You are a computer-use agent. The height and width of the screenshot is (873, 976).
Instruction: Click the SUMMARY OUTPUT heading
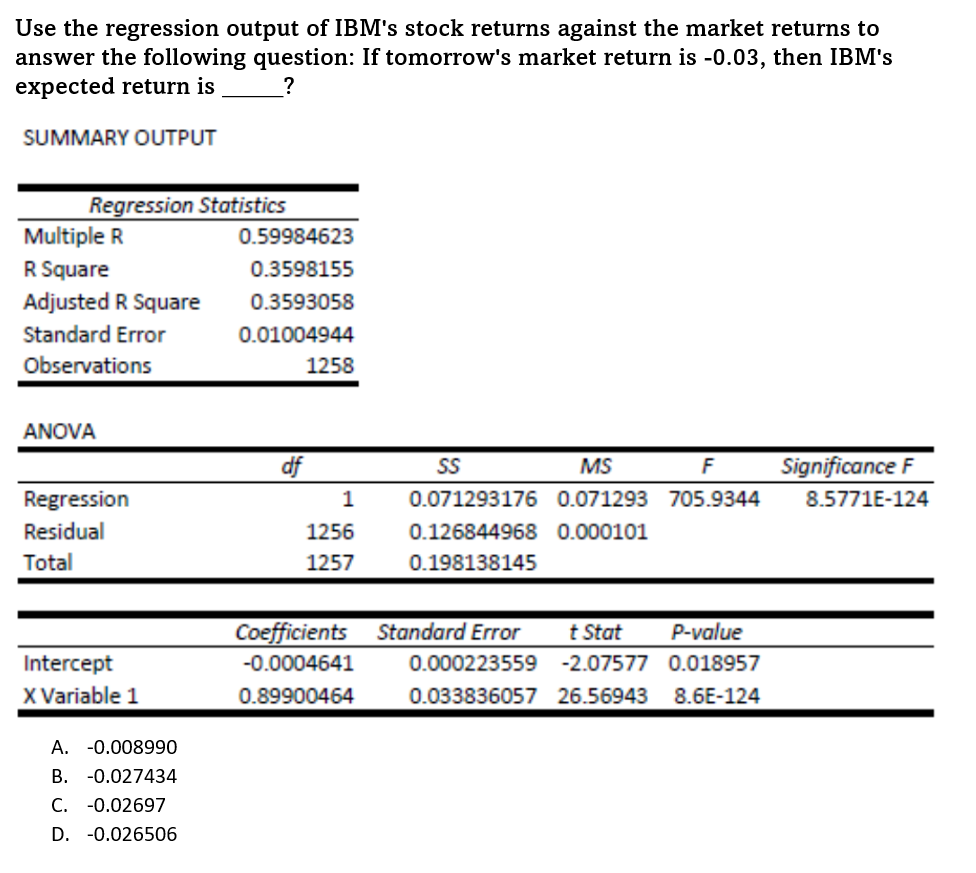click(x=119, y=138)
